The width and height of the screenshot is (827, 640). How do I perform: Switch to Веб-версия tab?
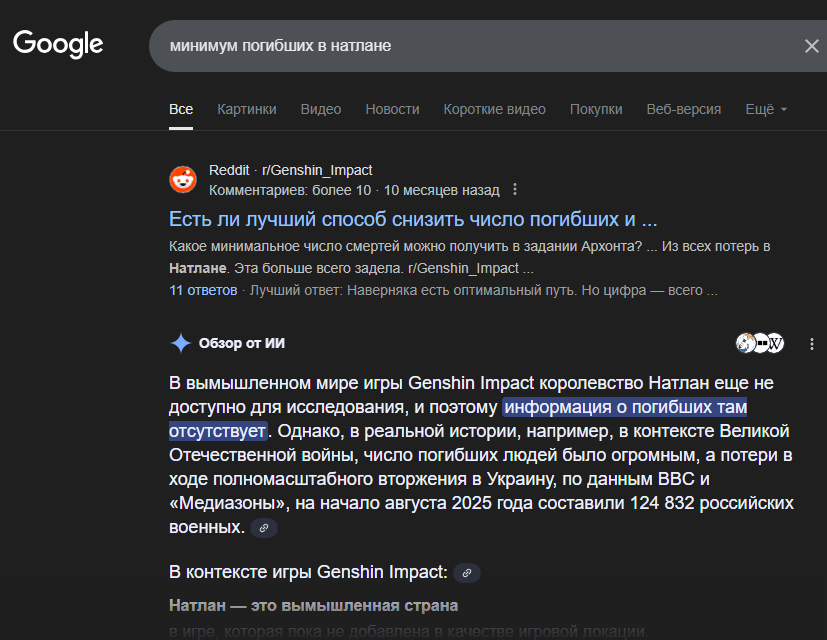684,109
